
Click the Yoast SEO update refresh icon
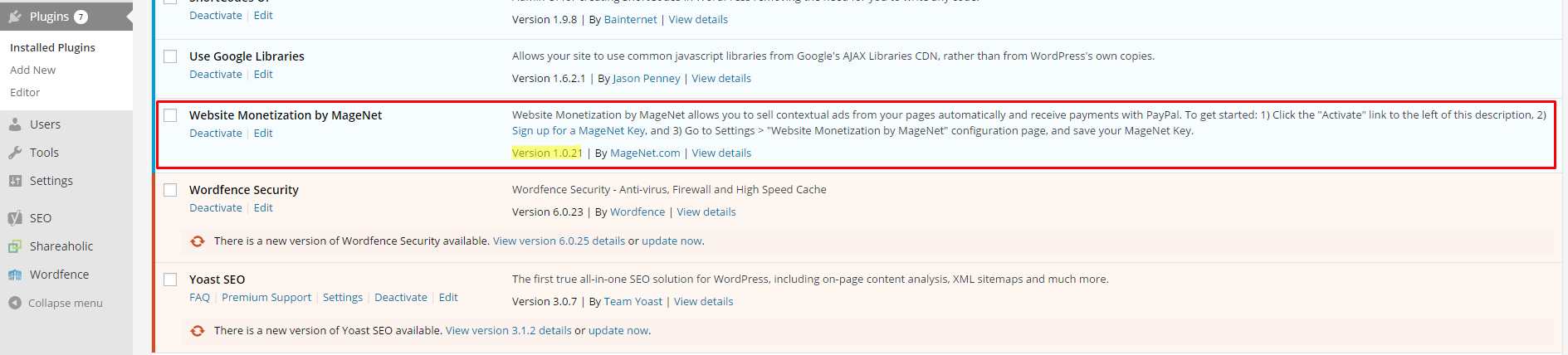tap(198, 331)
